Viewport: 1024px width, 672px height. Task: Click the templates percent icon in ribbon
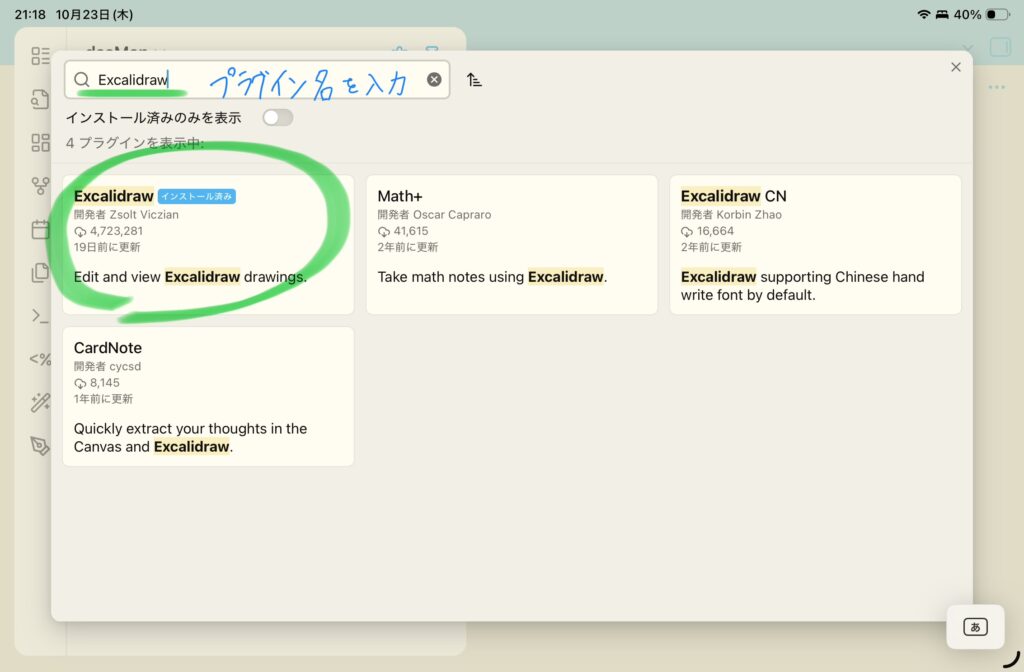click(x=40, y=359)
